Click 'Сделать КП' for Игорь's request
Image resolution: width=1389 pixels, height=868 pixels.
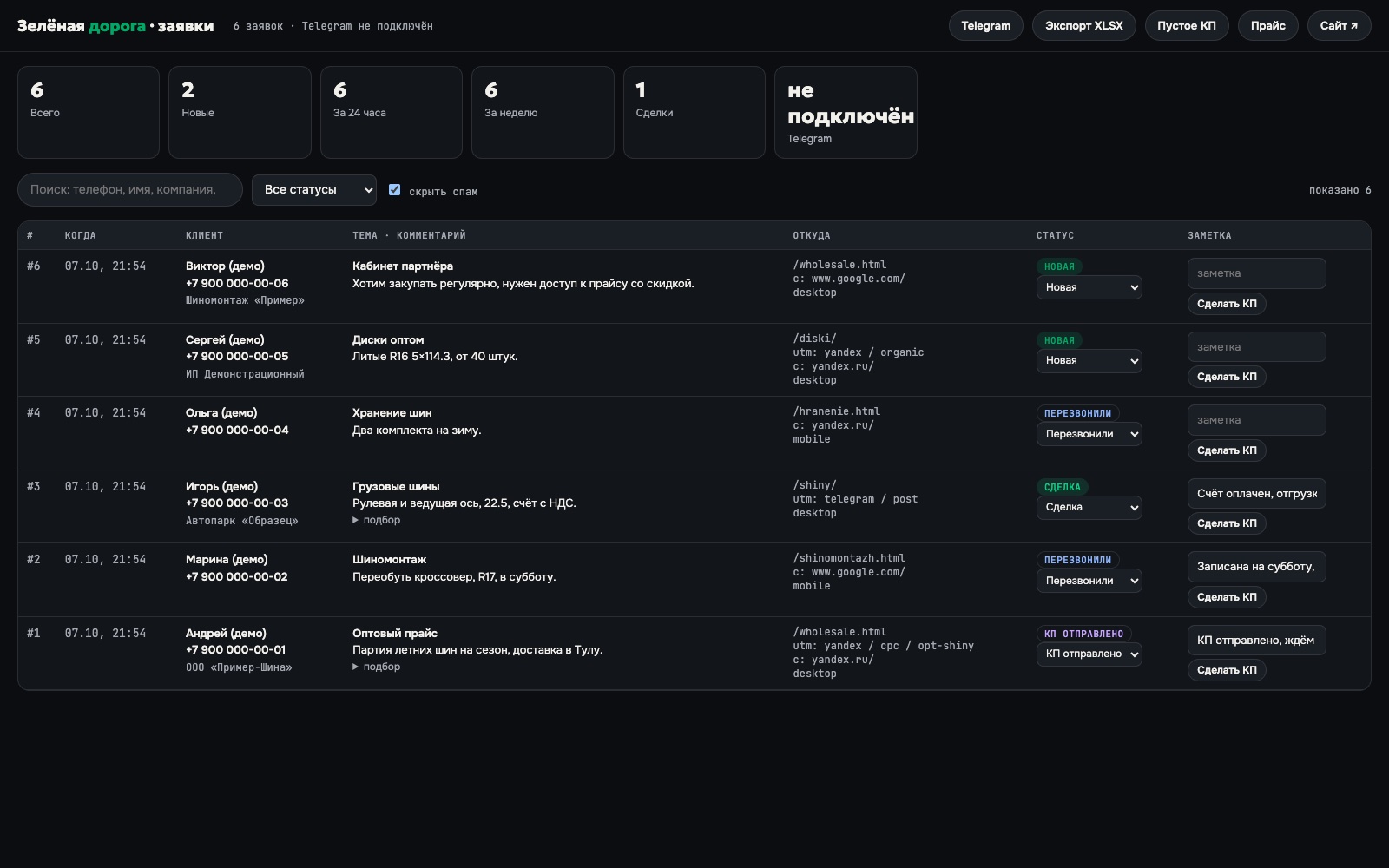(1227, 523)
